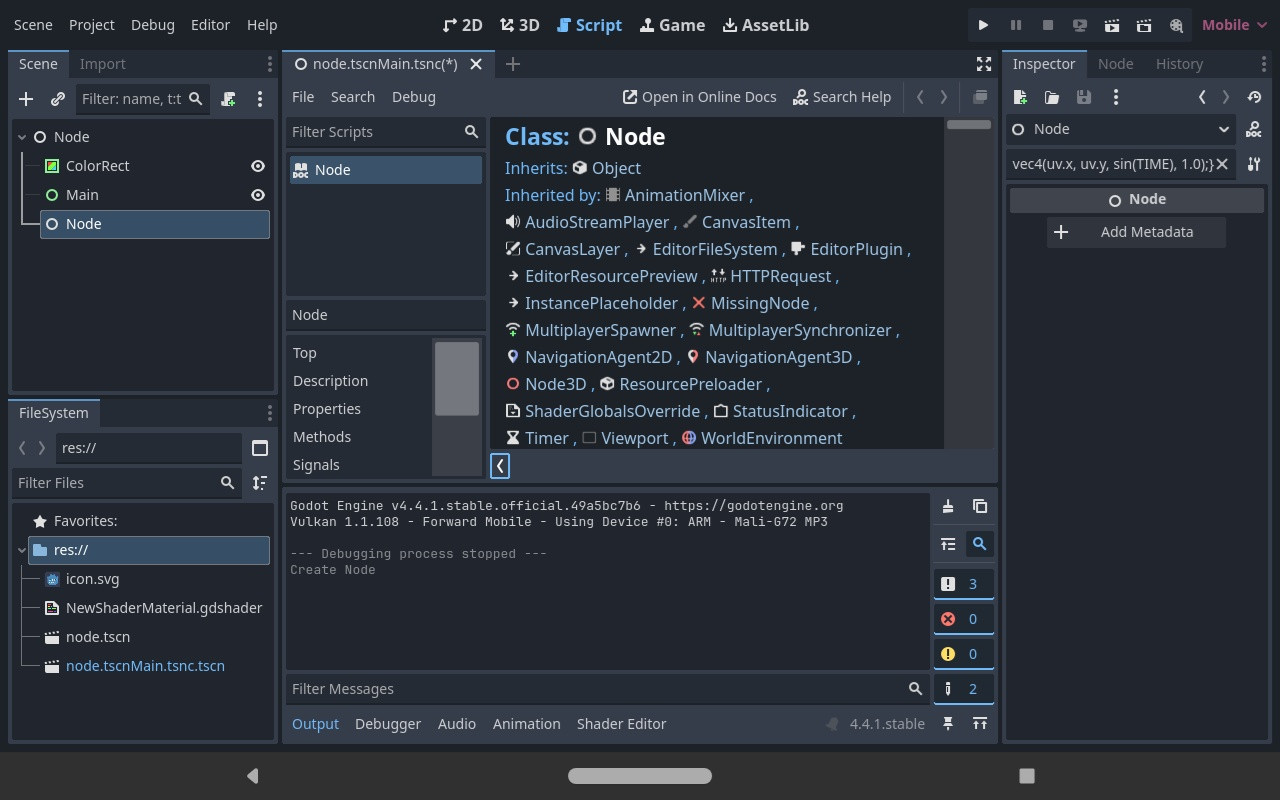Click the Search Help button
Viewport: 1280px width, 800px height.
coord(842,97)
